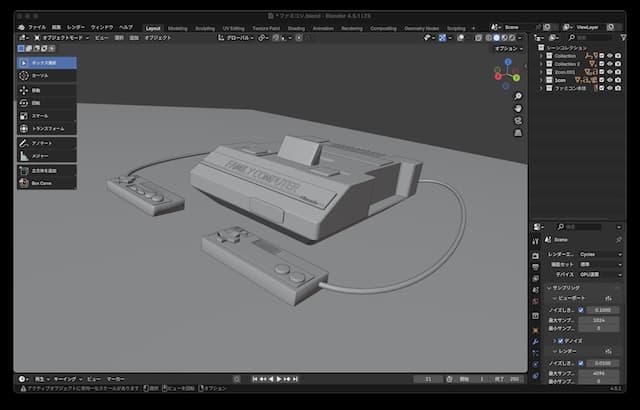Switch to the Modeling workspace tab
This screenshot has width=640, height=410.
click(178, 29)
